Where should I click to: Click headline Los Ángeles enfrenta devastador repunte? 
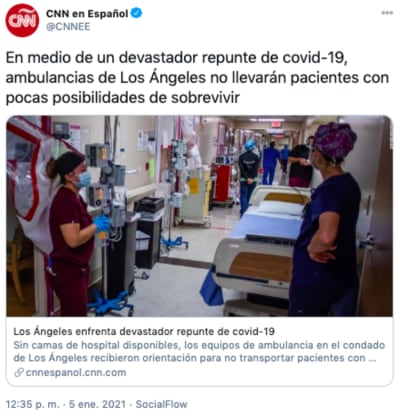(x=144, y=332)
